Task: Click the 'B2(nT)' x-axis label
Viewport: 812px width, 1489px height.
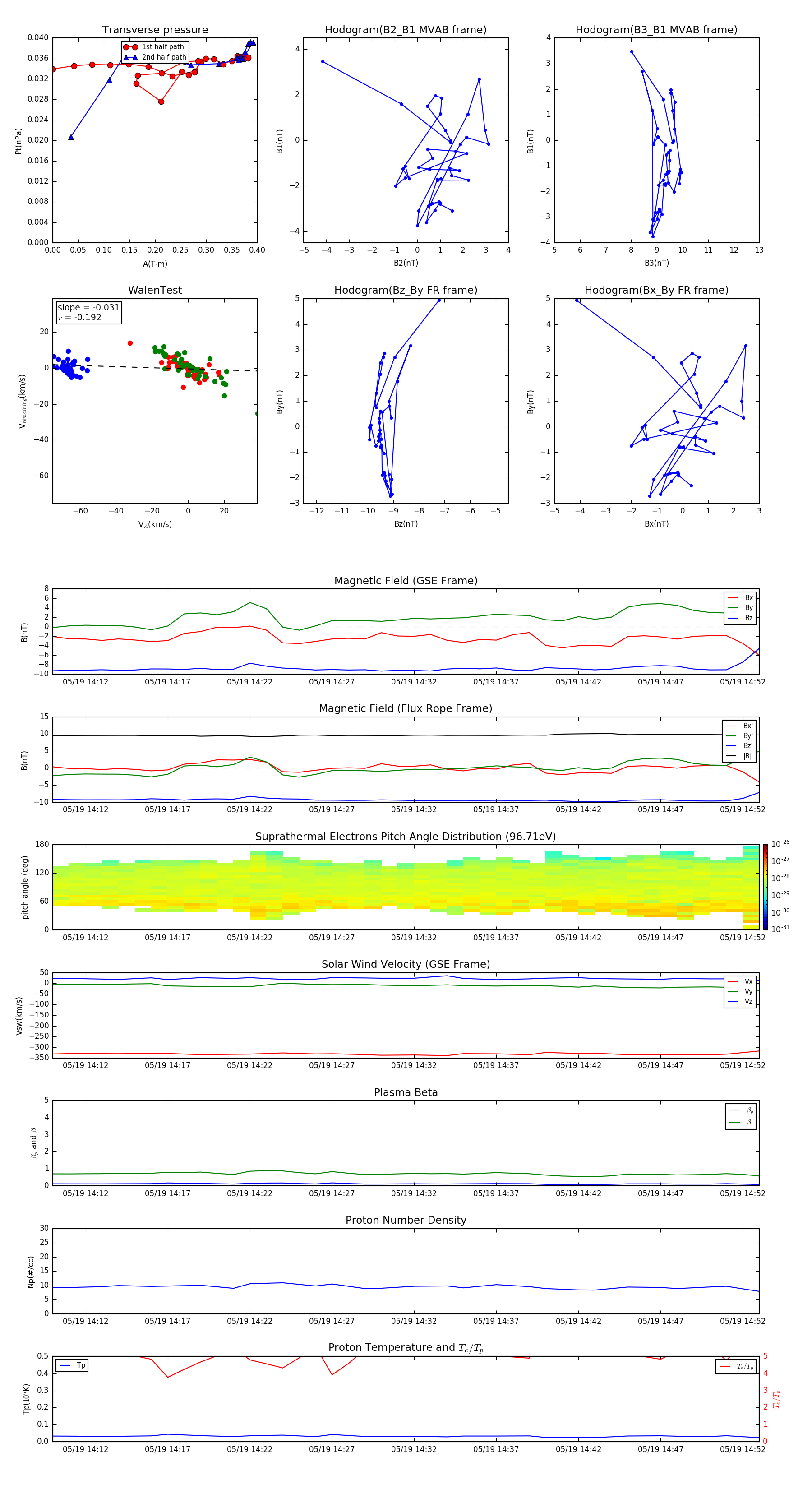Action: pyautogui.click(x=406, y=263)
